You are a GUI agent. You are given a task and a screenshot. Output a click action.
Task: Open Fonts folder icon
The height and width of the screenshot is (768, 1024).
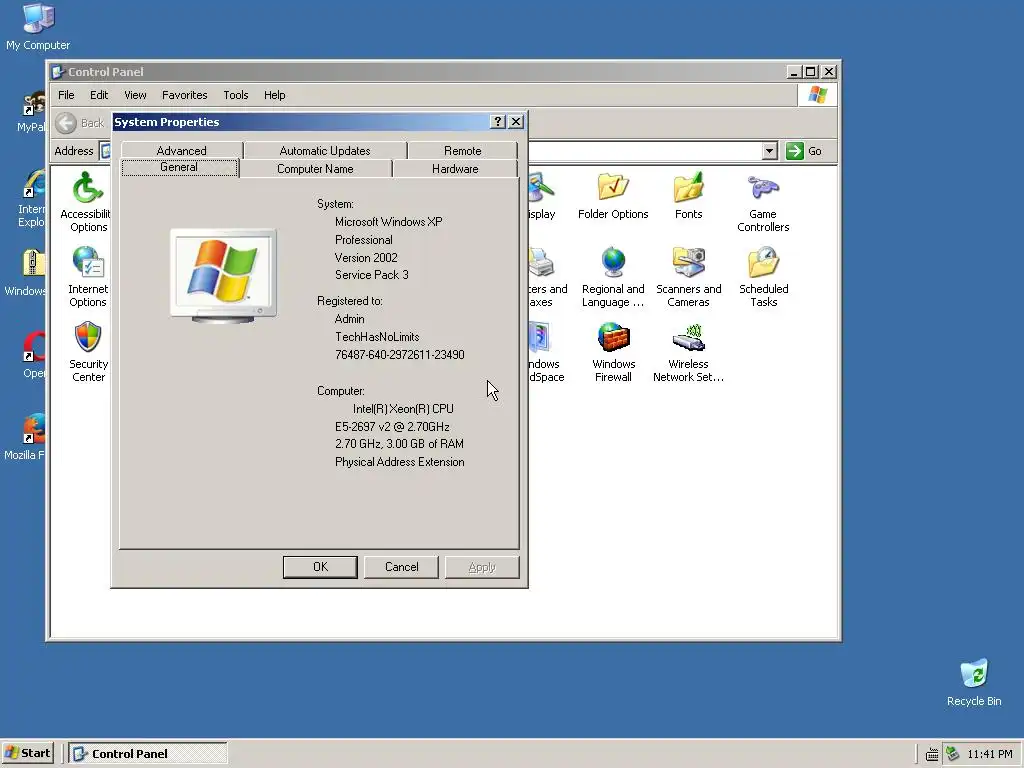[x=688, y=197]
